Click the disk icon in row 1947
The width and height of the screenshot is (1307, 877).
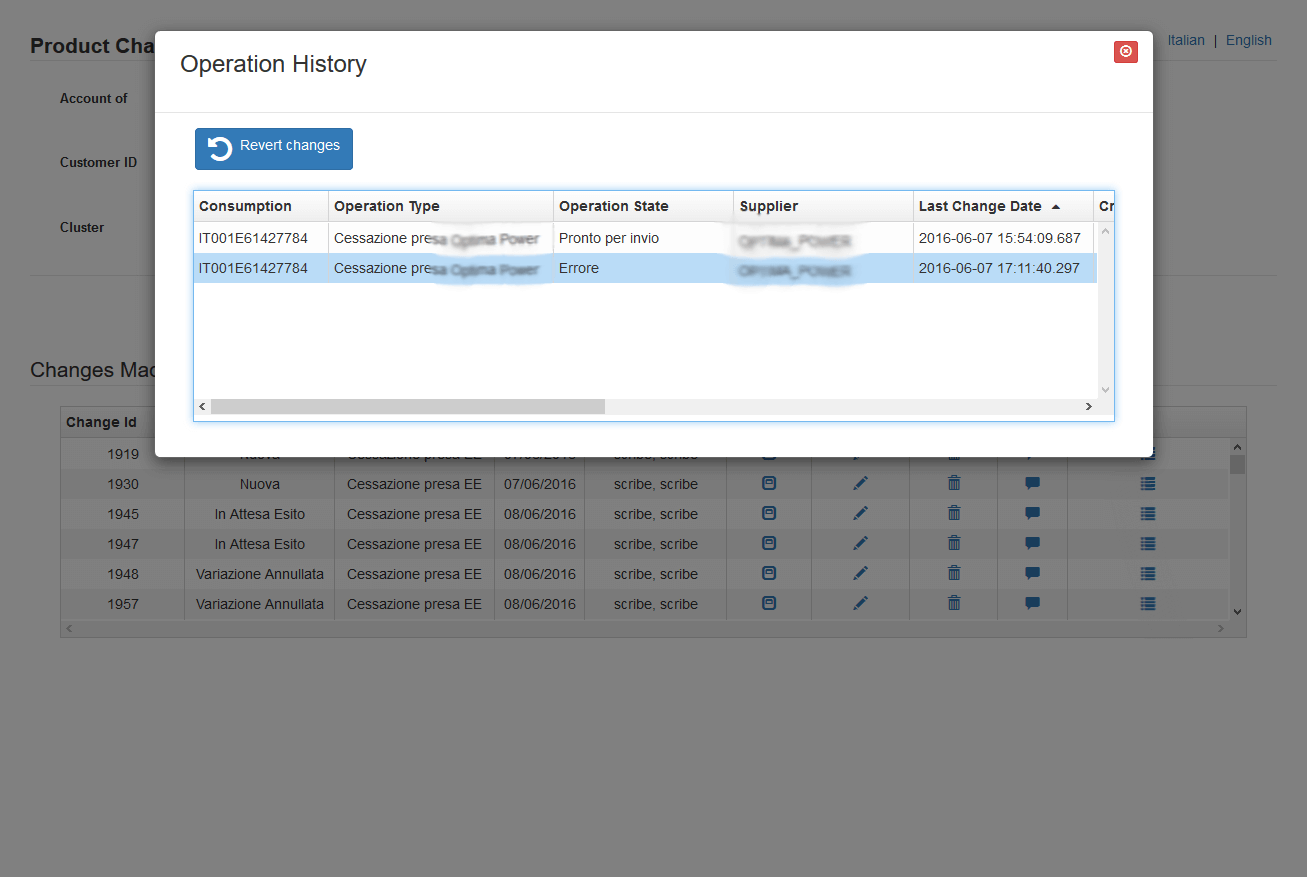769,544
